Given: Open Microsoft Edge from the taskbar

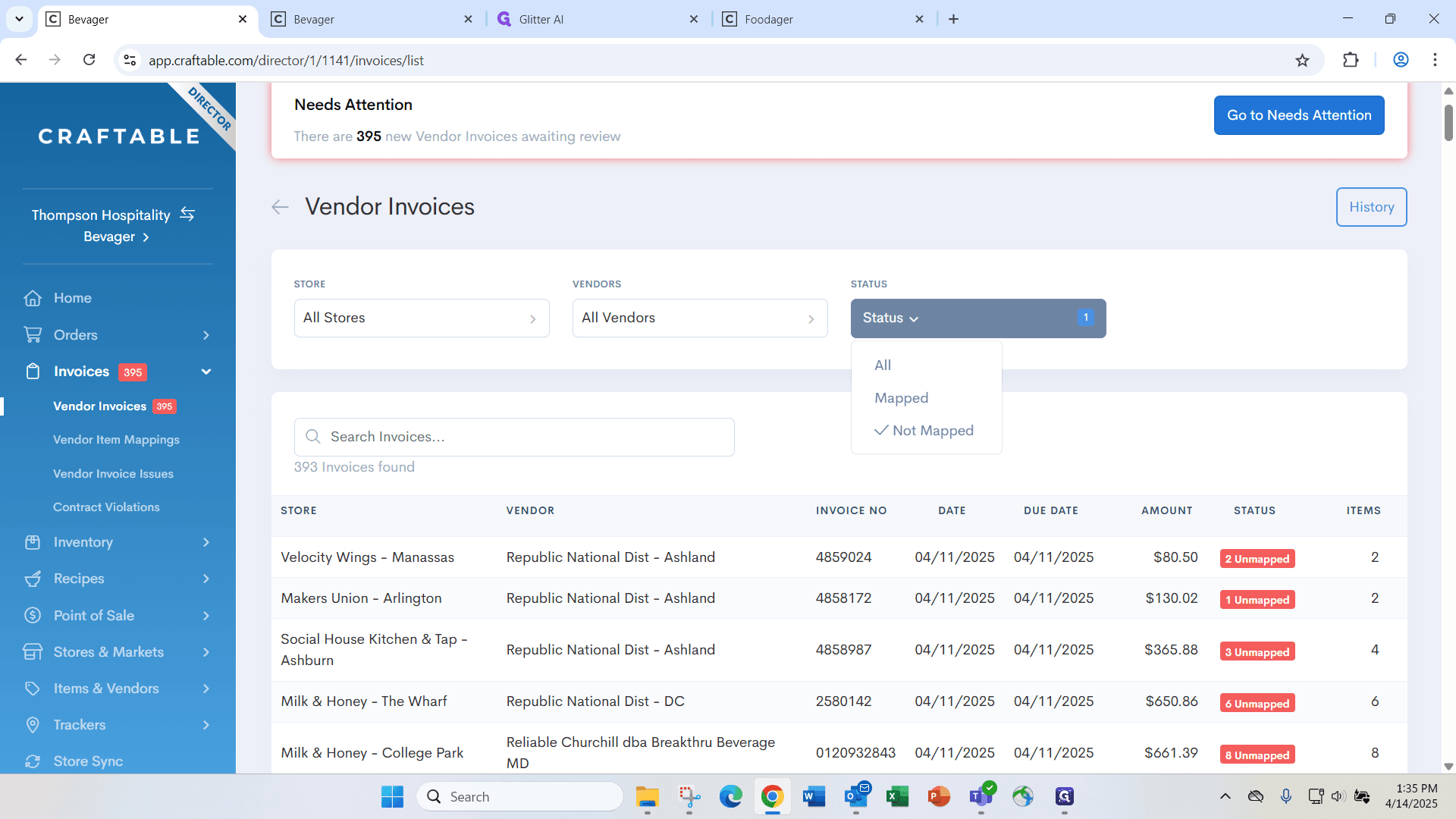Looking at the screenshot, I should click(x=731, y=796).
